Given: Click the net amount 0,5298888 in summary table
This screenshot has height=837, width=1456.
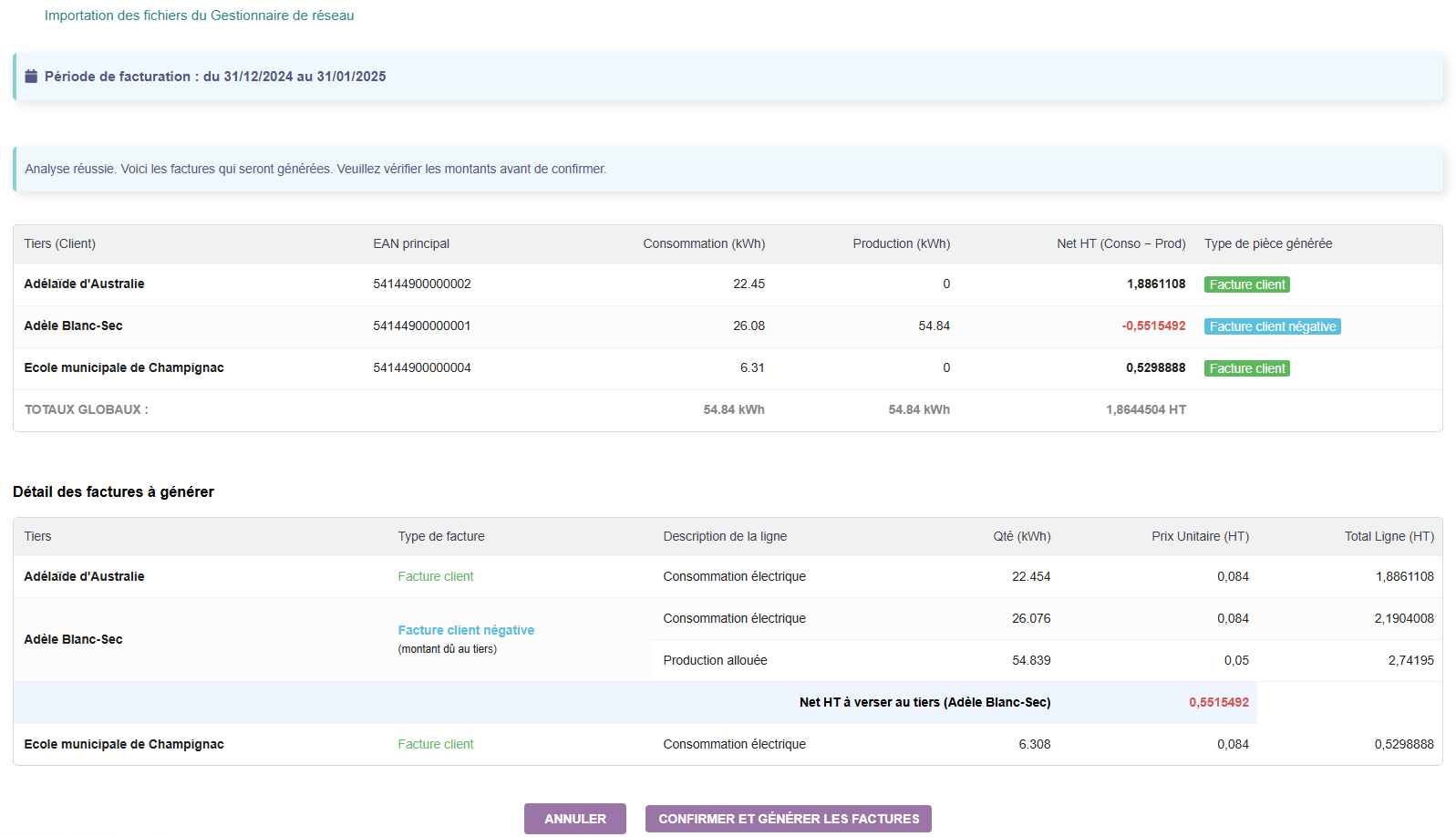Looking at the screenshot, I should [1156, 367].
